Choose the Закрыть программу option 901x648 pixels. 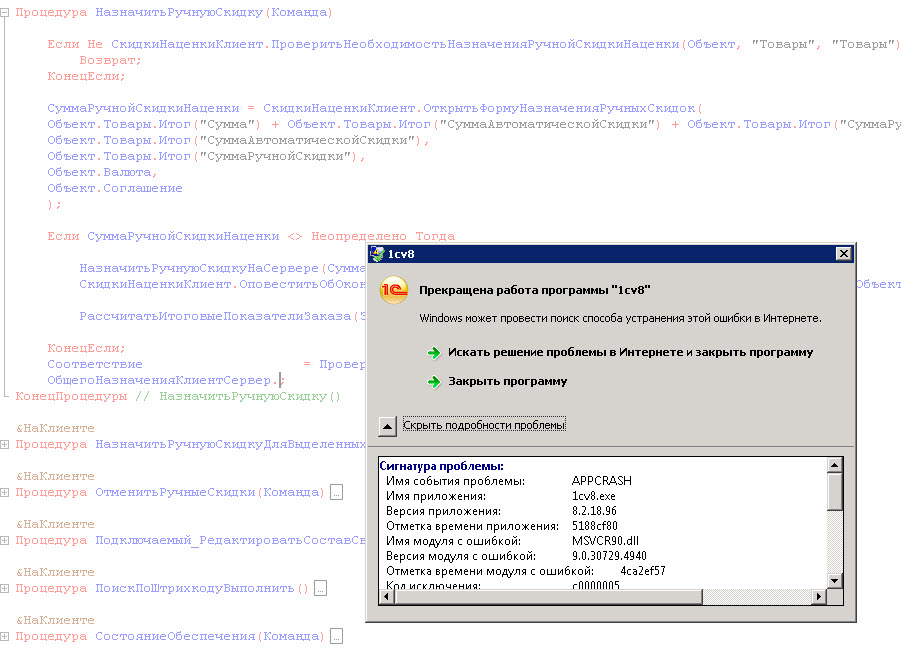click(x=507, y=381)
